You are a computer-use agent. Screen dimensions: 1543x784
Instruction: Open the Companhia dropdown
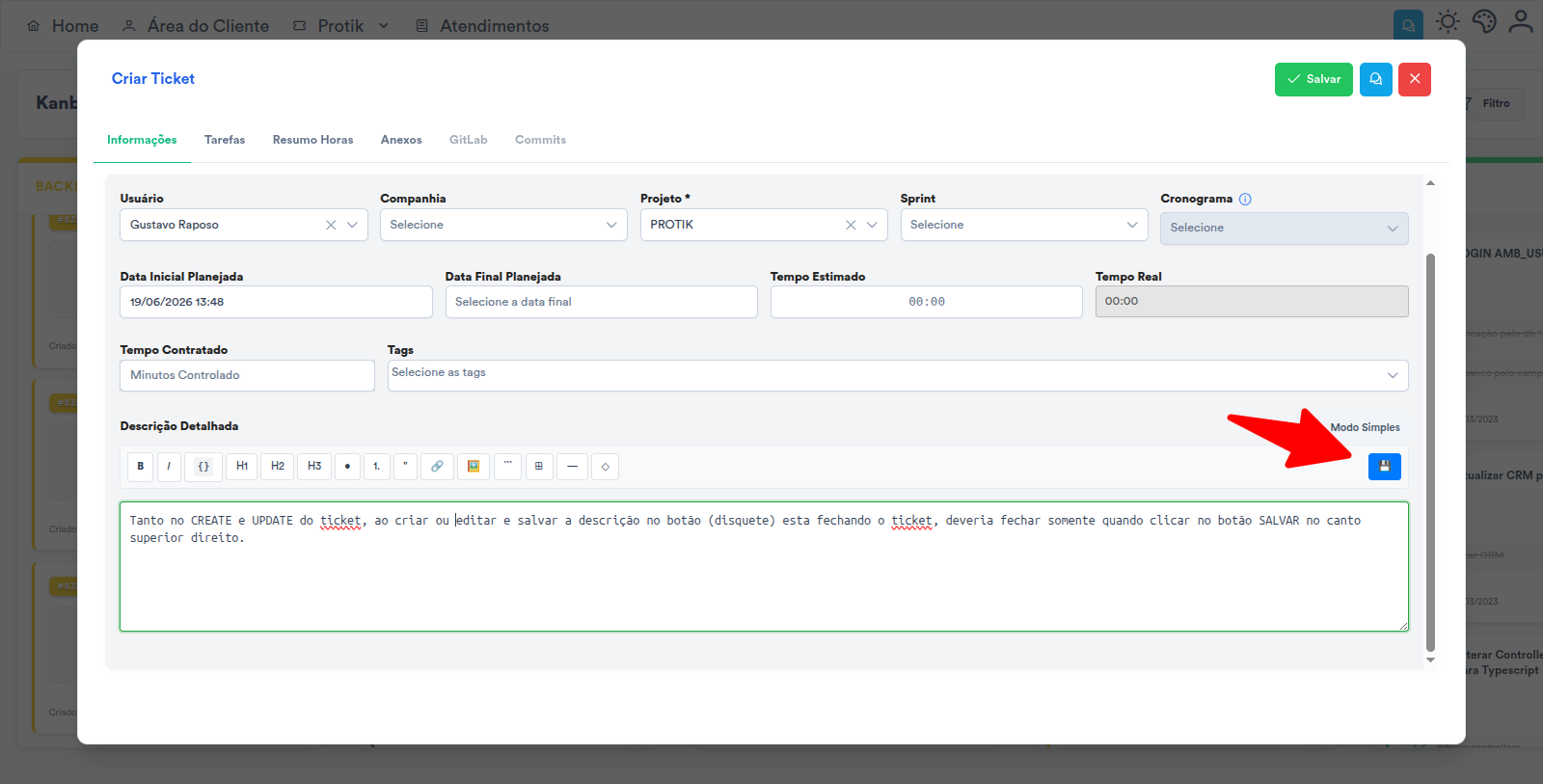[502, 225]
